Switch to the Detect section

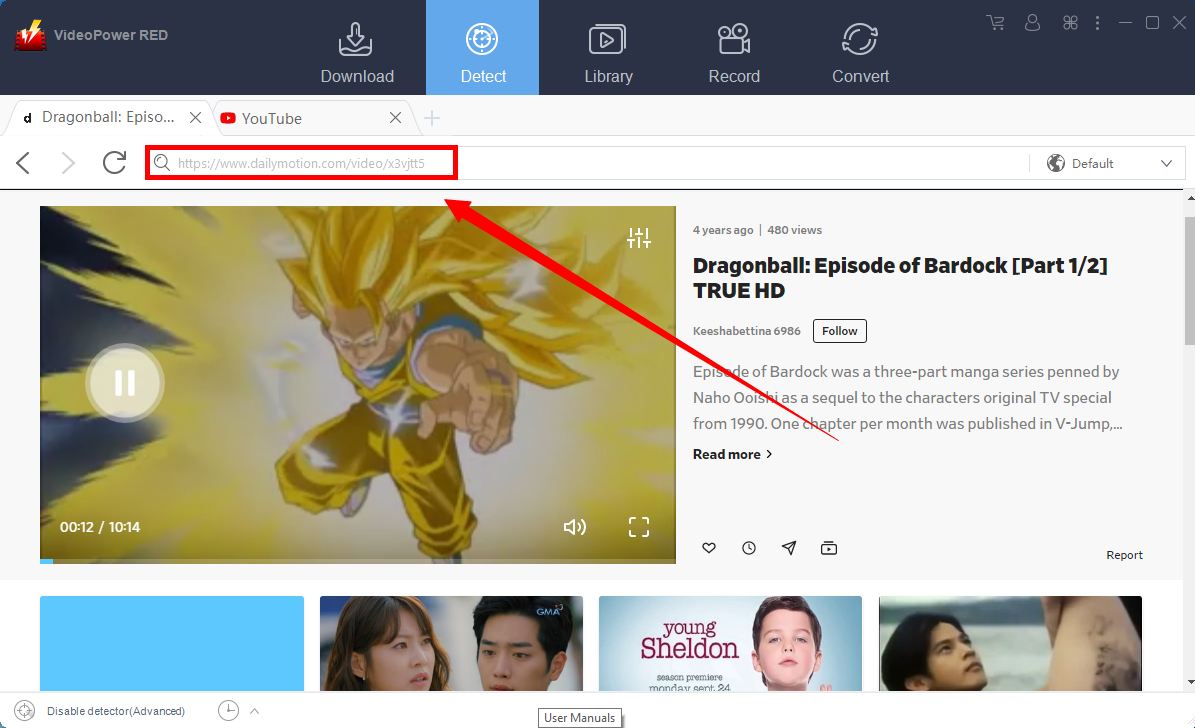(x=482, y=48)
